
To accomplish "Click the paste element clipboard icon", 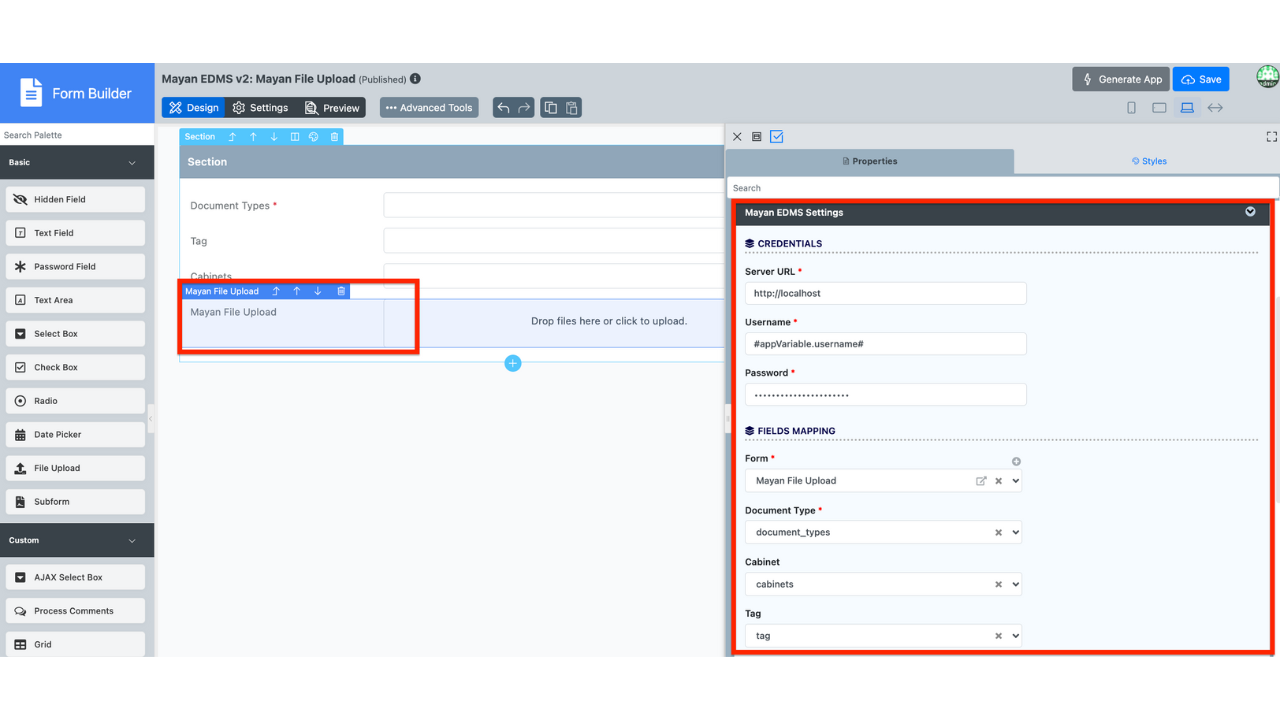I will (x=572, y=108).
